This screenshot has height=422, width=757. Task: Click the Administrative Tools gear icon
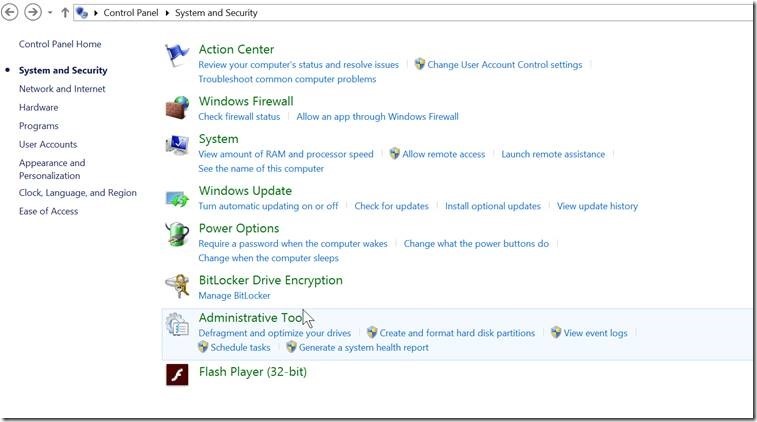coord(177,324)
